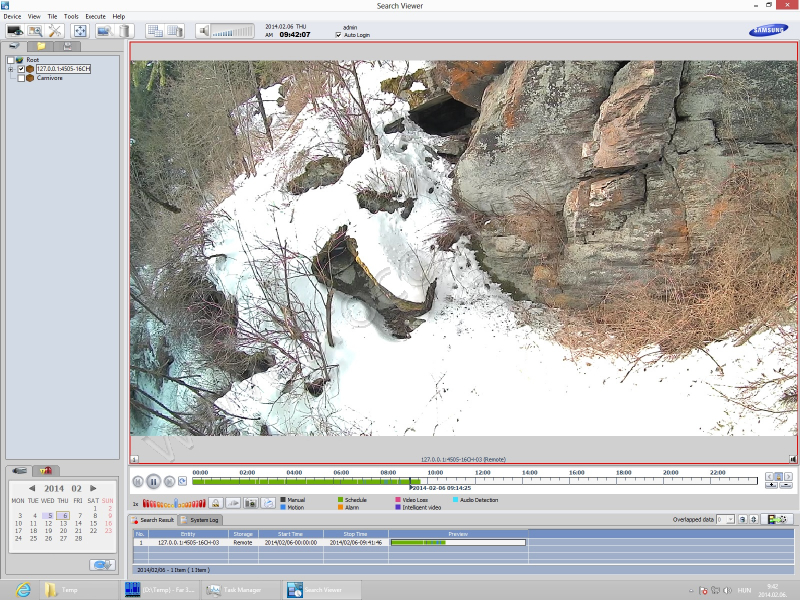Click the tools wrench icon in toolbar
This screenshot has height=600, width=800.
(x=56, y=31)
